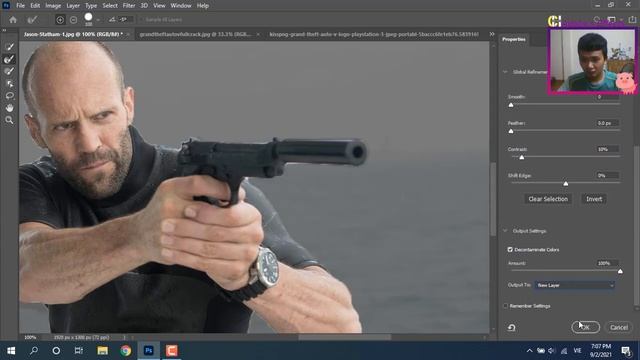Viewport: 640px width, 360px height.
Task: Open Camtasia from the taskbar
Action: coord(172,351)
